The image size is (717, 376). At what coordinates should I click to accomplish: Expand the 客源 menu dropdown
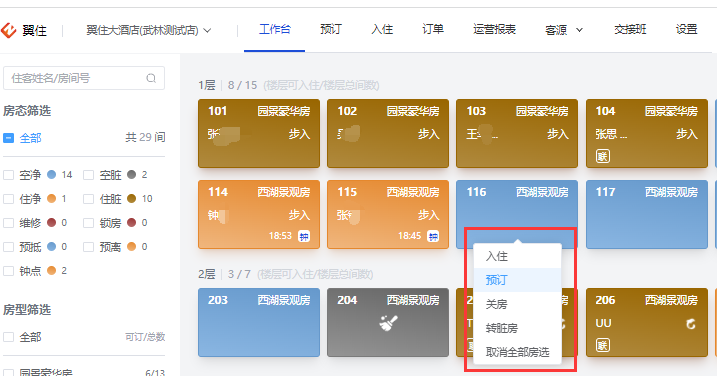[564, 30]
